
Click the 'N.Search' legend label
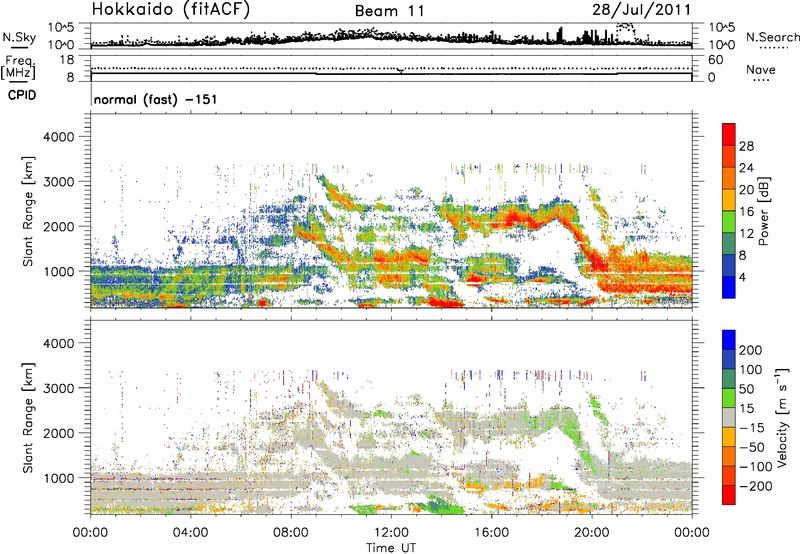[773, 37]
